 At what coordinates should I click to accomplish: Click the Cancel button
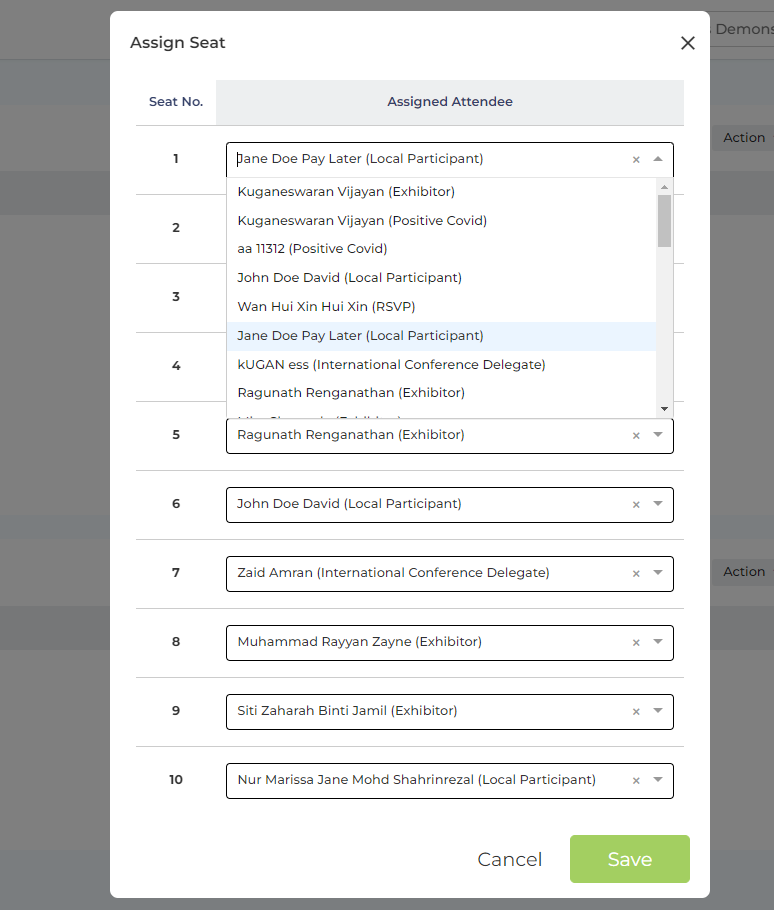509,860
